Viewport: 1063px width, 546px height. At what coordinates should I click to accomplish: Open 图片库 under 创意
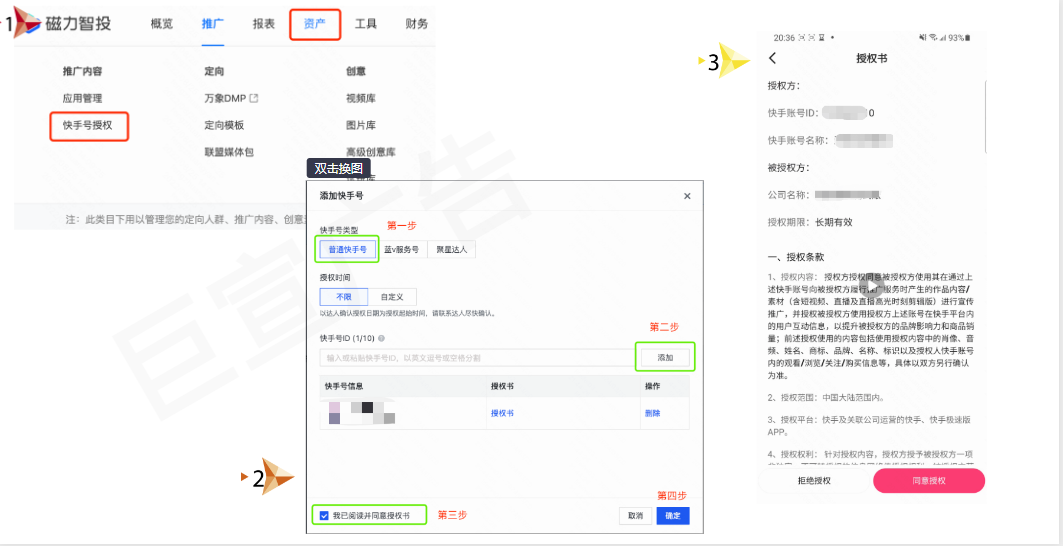coord(361,125)
